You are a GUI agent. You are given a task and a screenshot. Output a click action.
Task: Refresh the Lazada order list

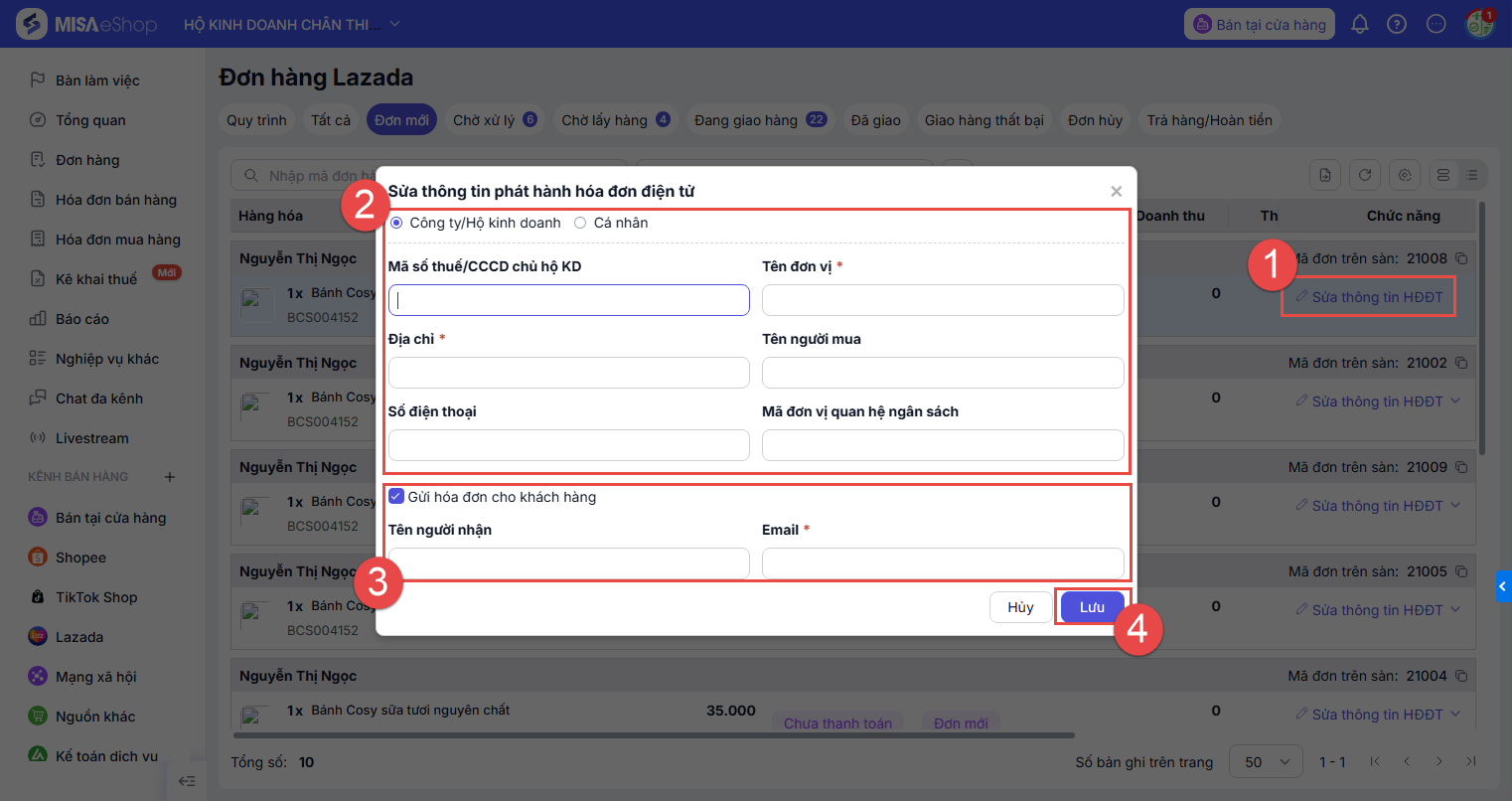pos(1365,175)
